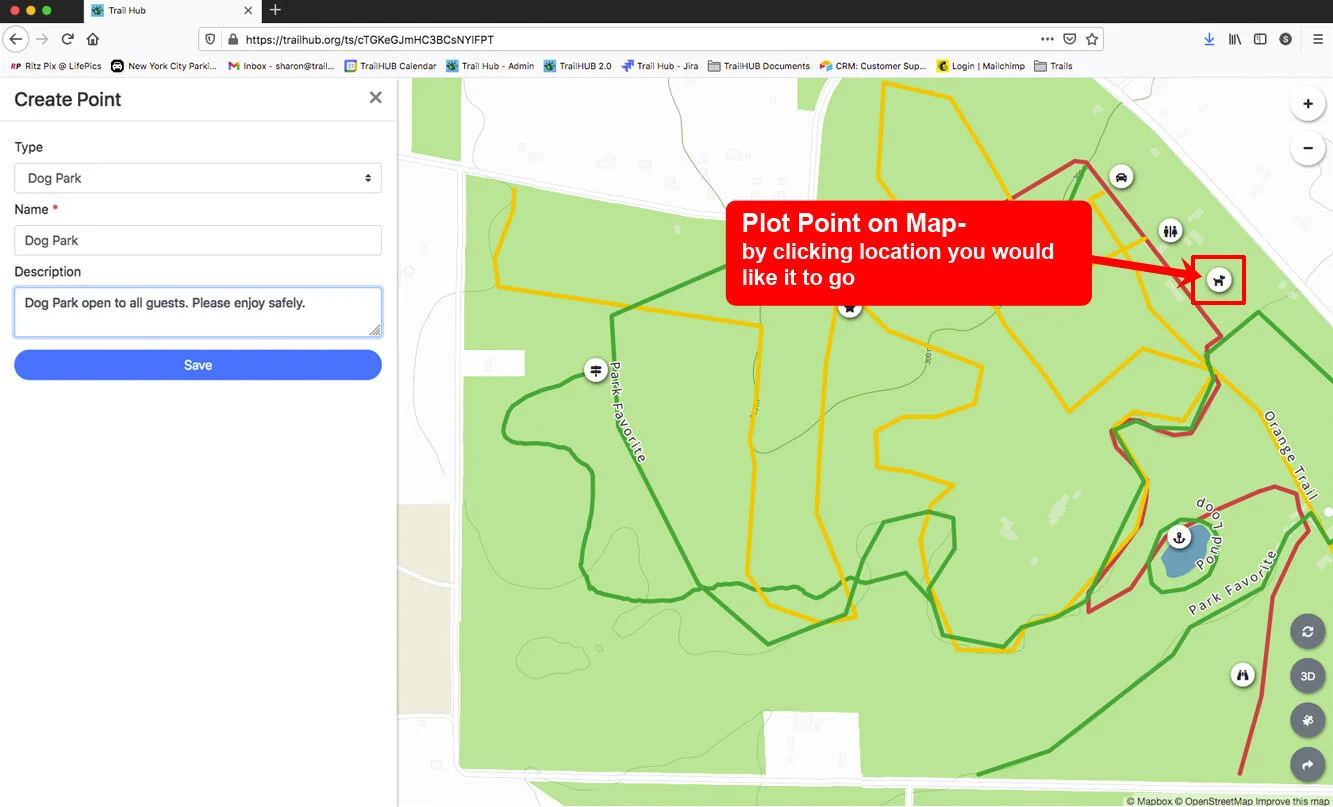Open the browser downloads panel

tap(1209, 39)
